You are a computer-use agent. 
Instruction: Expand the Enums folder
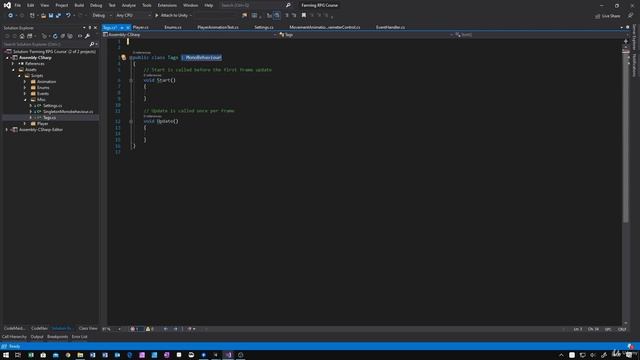coord(25,87)
